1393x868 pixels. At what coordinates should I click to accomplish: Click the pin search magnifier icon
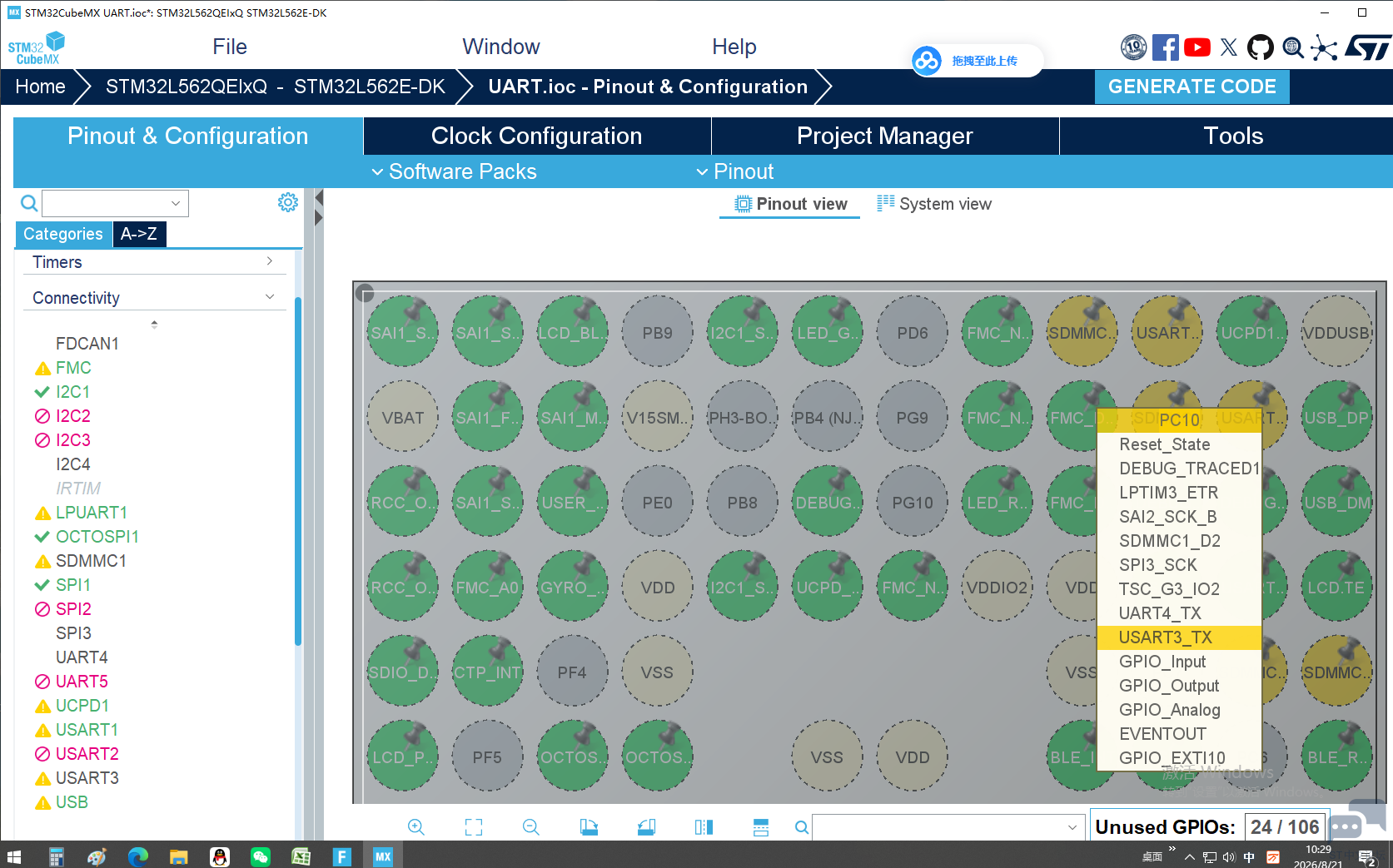[802, 827]
